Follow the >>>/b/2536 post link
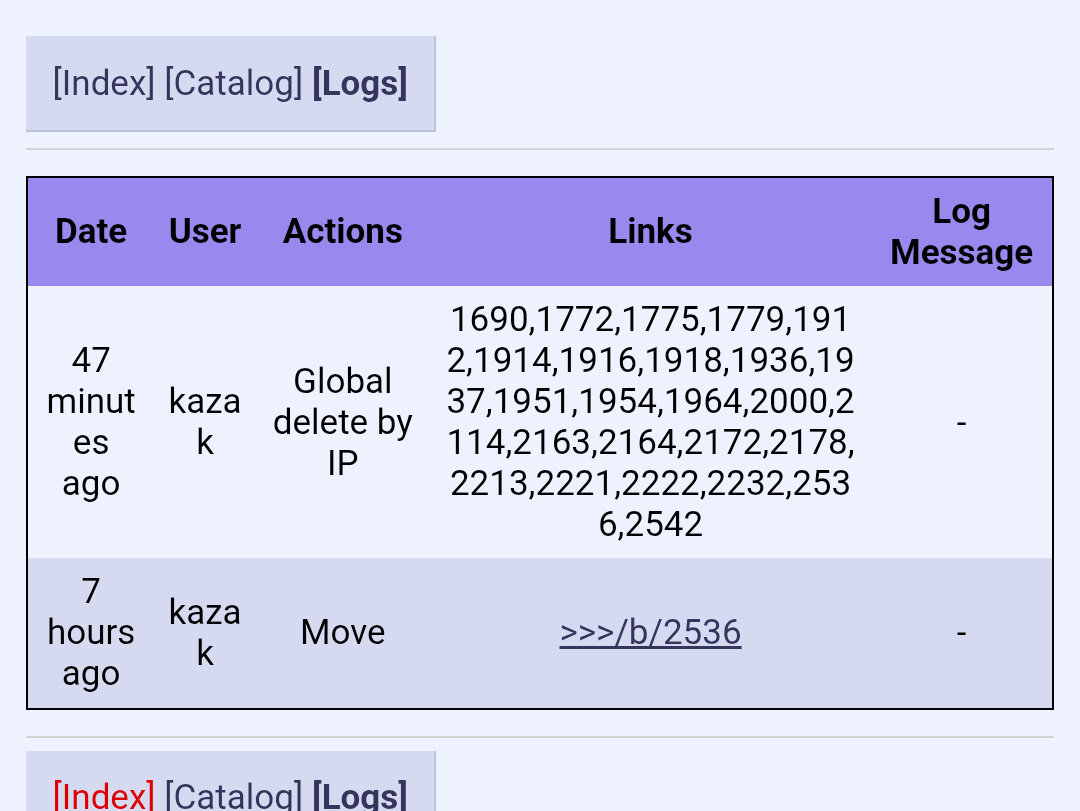 [x=650, y=632]
